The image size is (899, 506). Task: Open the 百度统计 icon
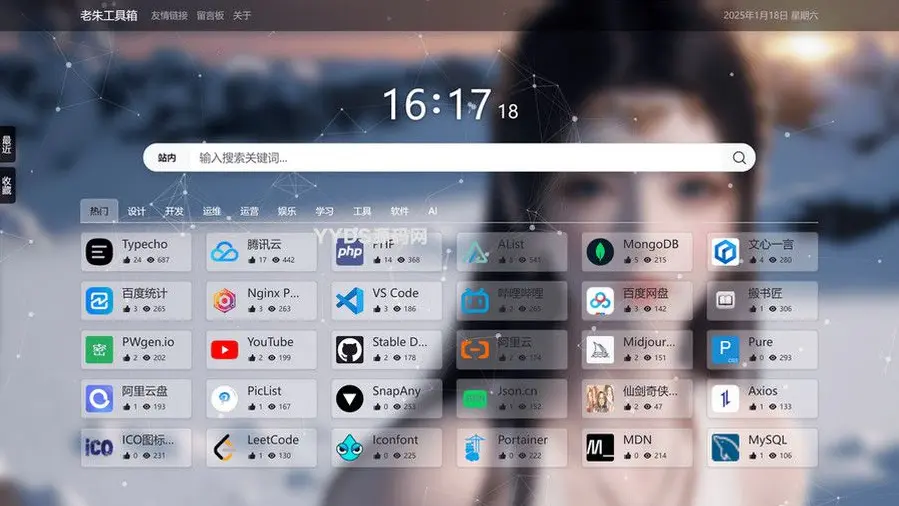coord(99,301)
